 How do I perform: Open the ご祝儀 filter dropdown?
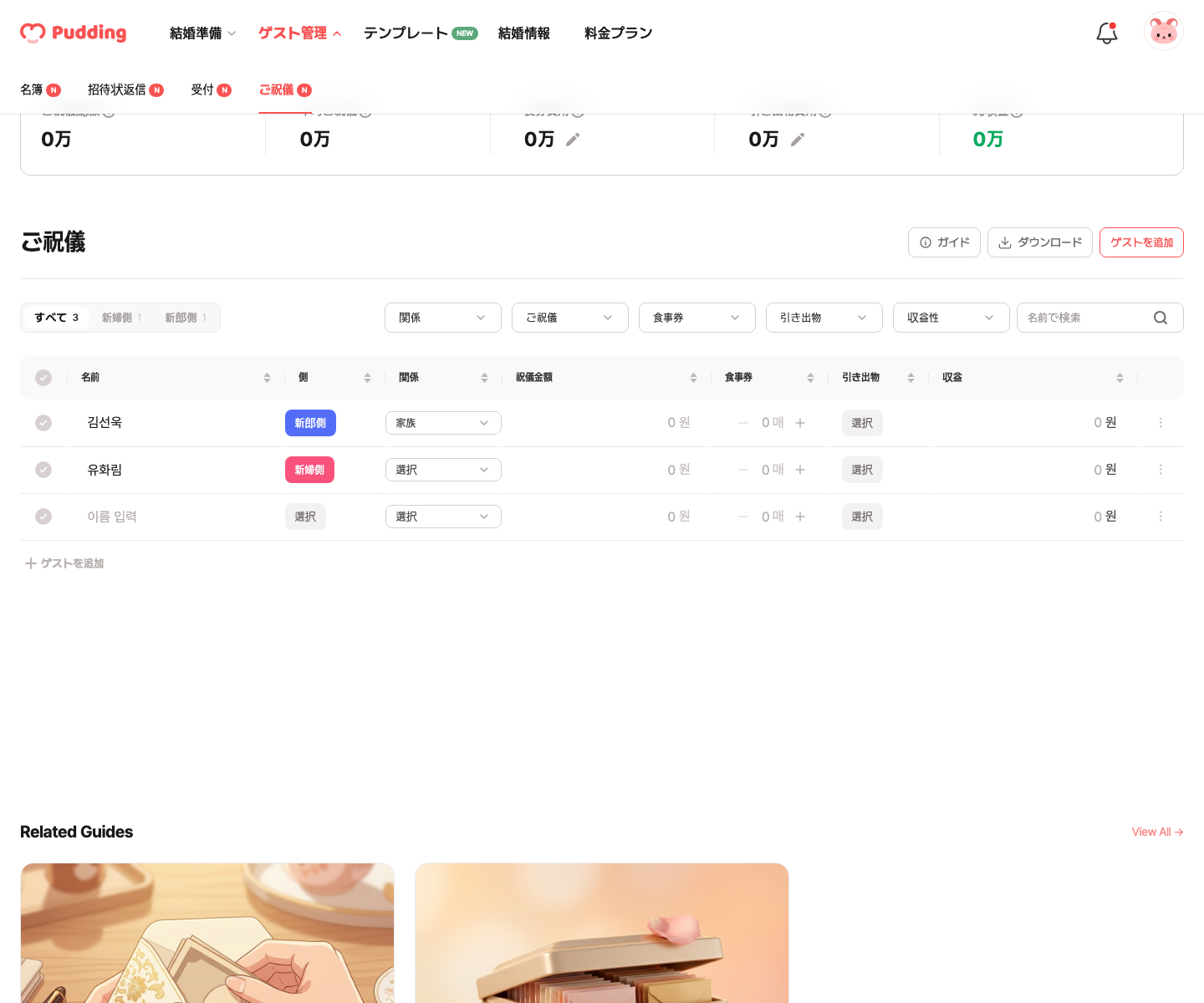[570, 318]
